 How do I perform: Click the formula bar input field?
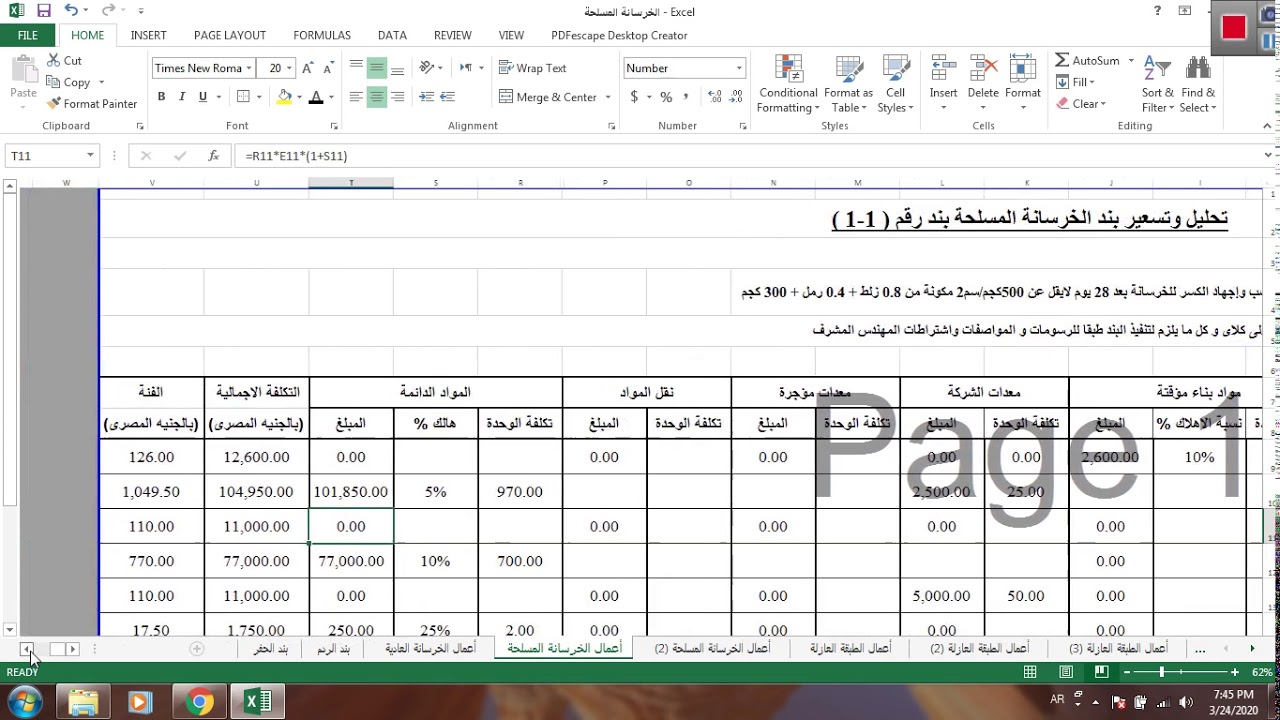(x=748, y=156)
